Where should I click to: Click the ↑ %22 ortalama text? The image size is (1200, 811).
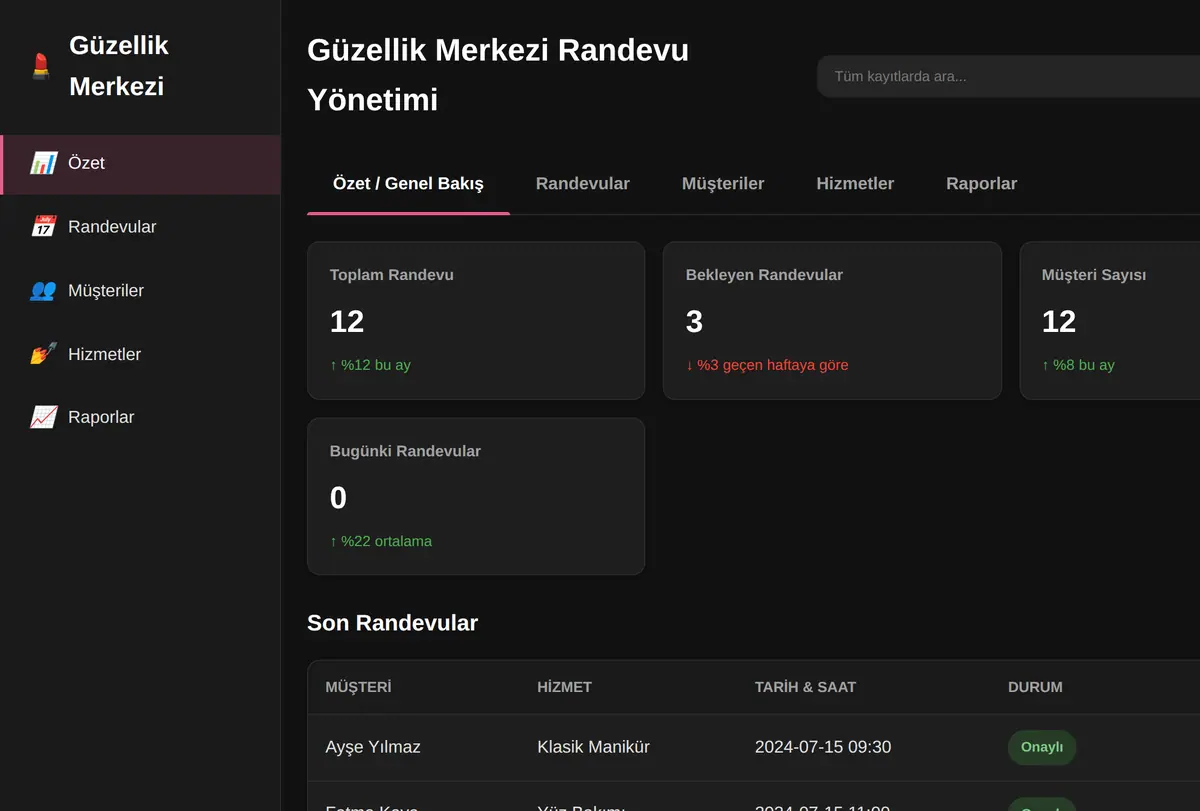point(381,541)
